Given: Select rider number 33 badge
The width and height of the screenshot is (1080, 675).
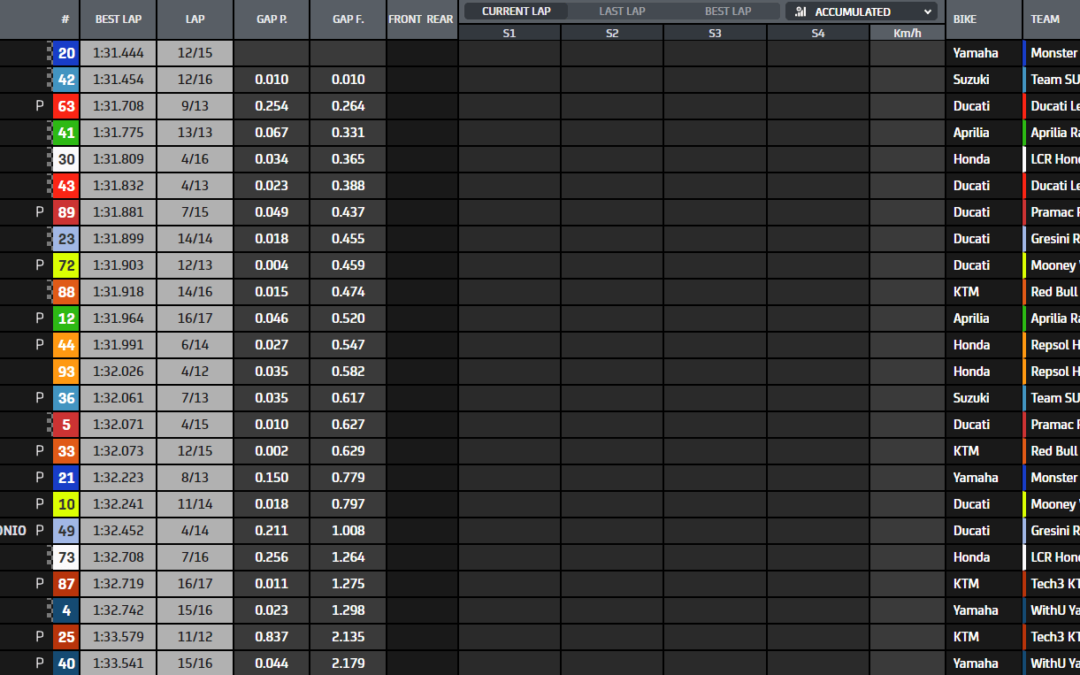Looking at the screenshot, I should pyautogui.click(x=66, y=451).
